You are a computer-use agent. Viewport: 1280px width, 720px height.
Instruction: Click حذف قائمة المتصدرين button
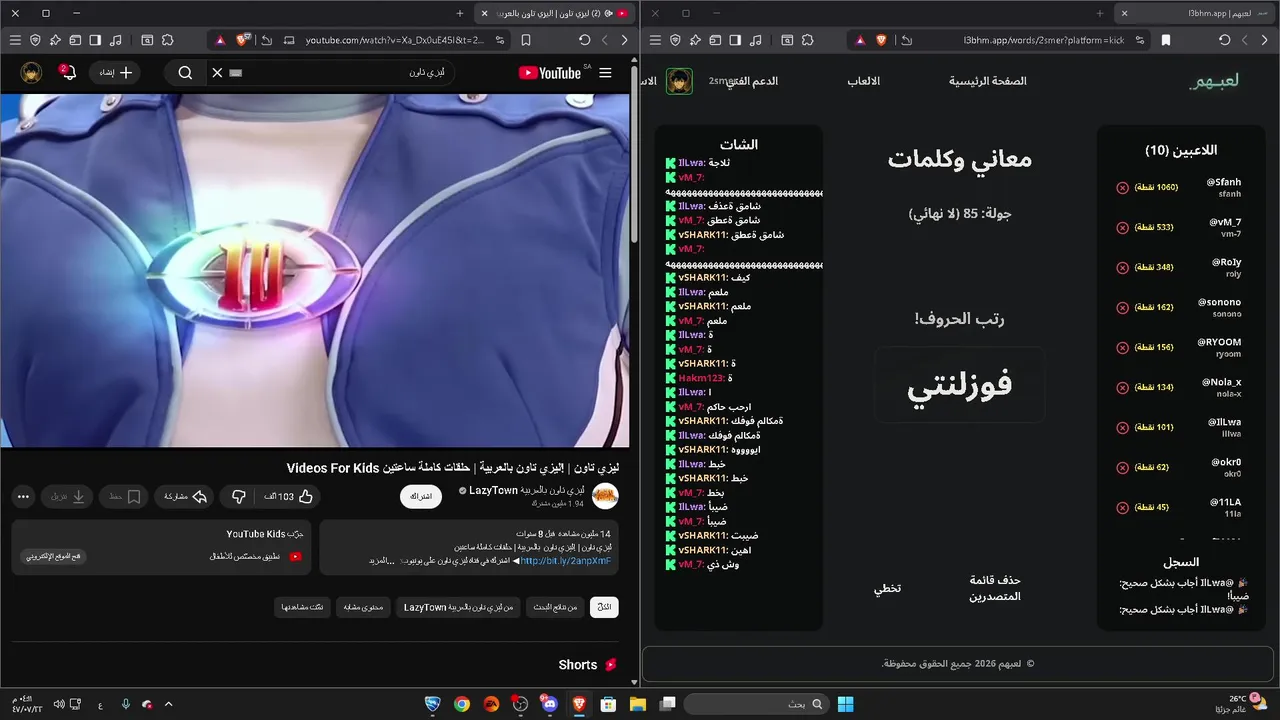tap(995, 588)
